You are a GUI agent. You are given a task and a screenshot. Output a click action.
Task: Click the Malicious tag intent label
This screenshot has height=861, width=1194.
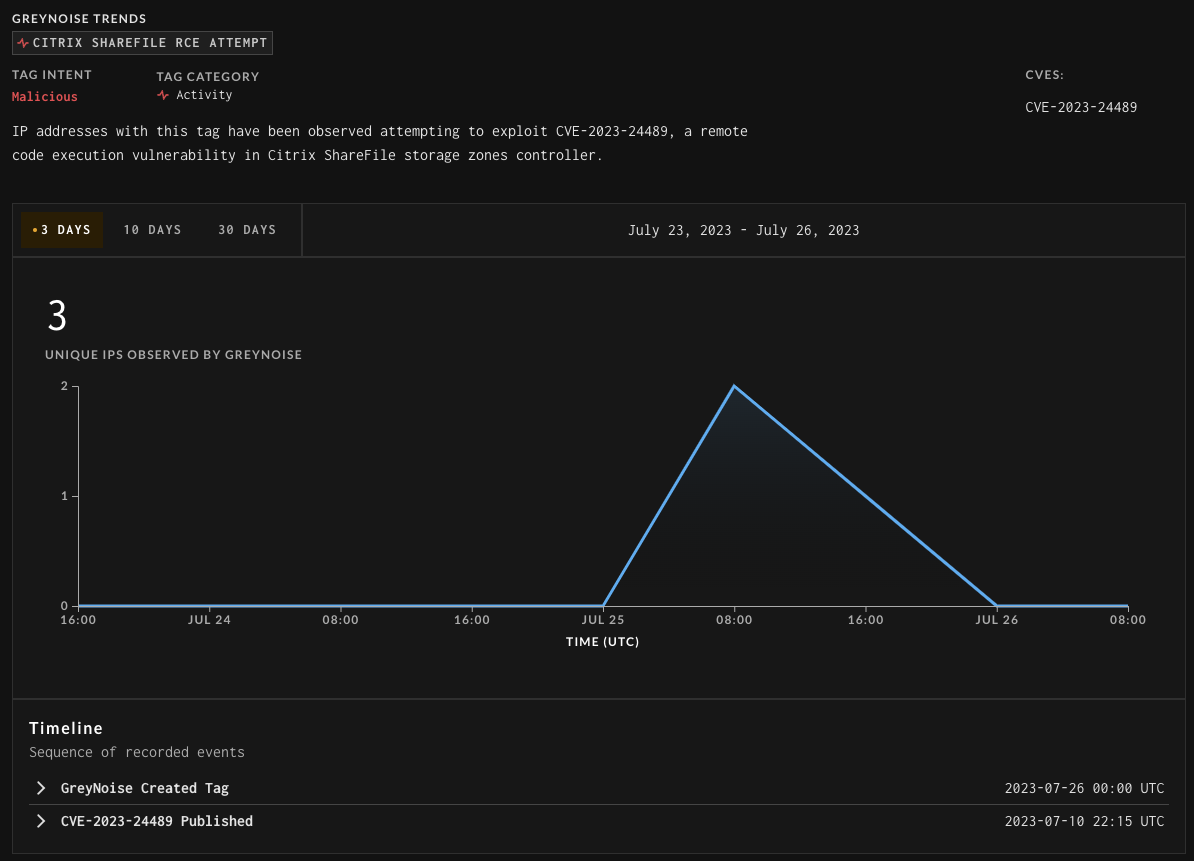(x=45, y=97)
